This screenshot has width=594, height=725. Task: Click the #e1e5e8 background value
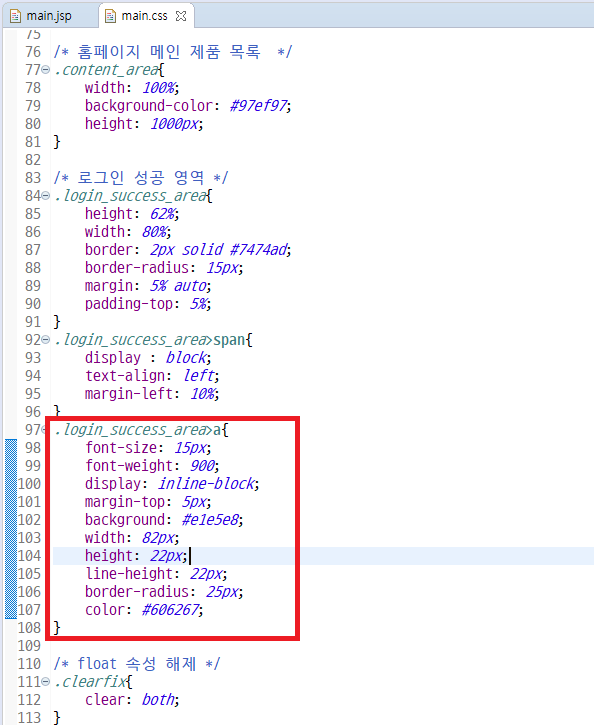tap(210, 520)
